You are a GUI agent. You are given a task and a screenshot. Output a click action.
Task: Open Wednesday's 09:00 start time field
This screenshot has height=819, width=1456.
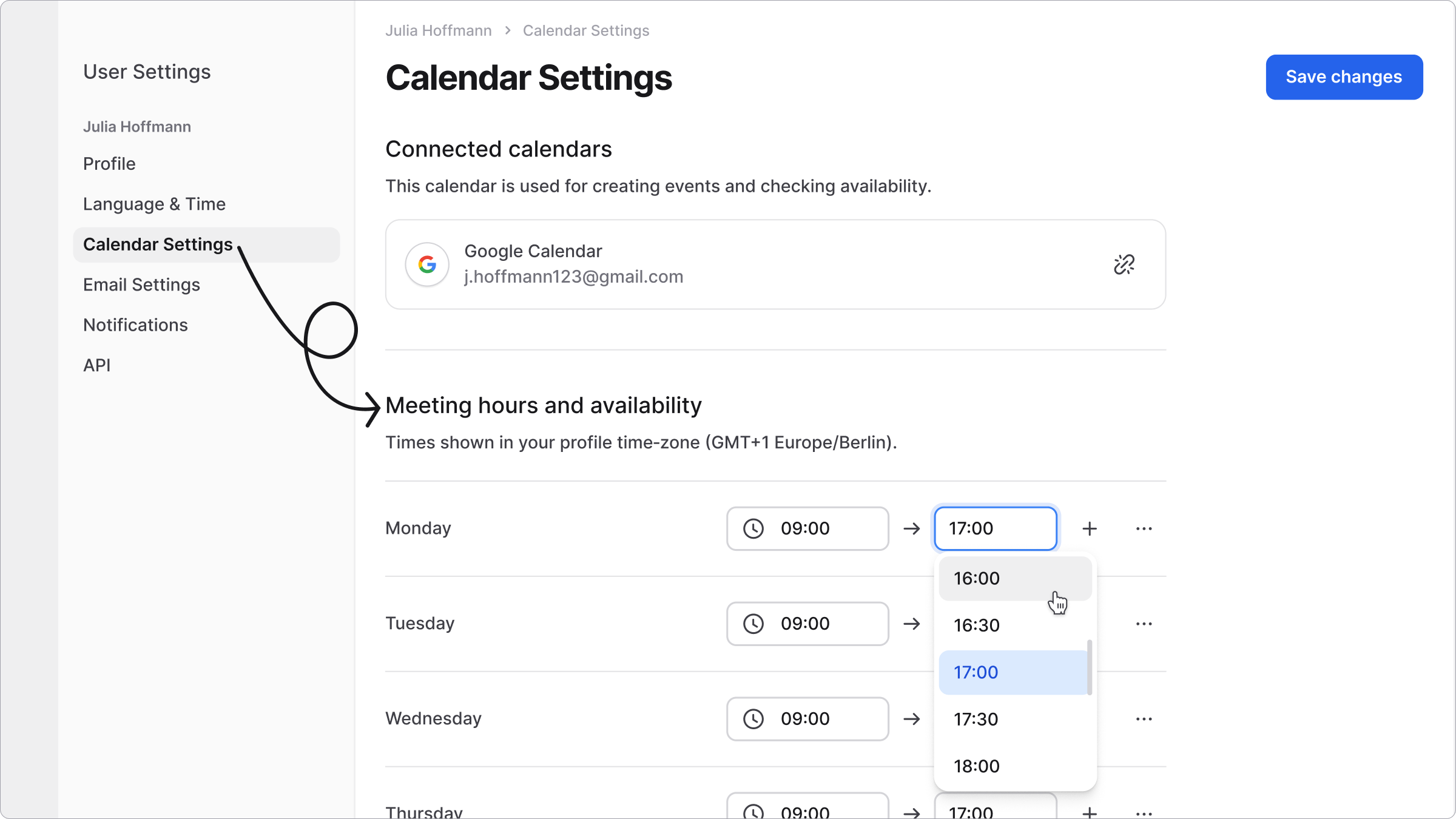[807, 719]
